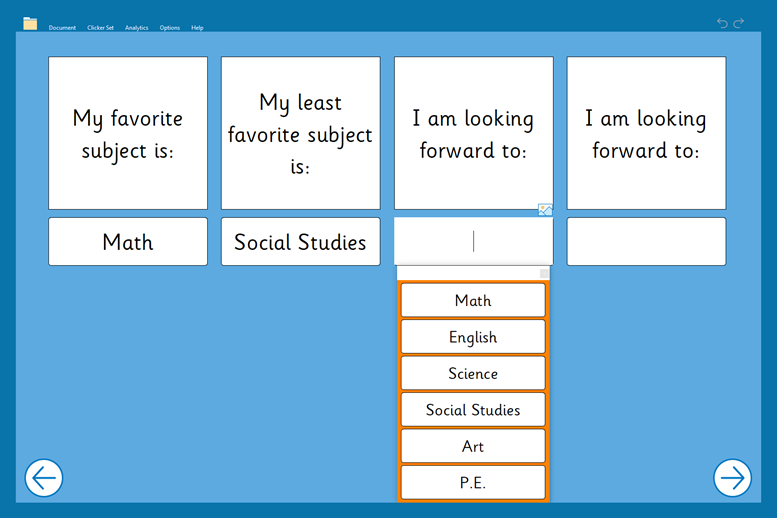This screenshot has width=777, height=518.
Task: Go to next page with right arrow
Action: [732, 478]
